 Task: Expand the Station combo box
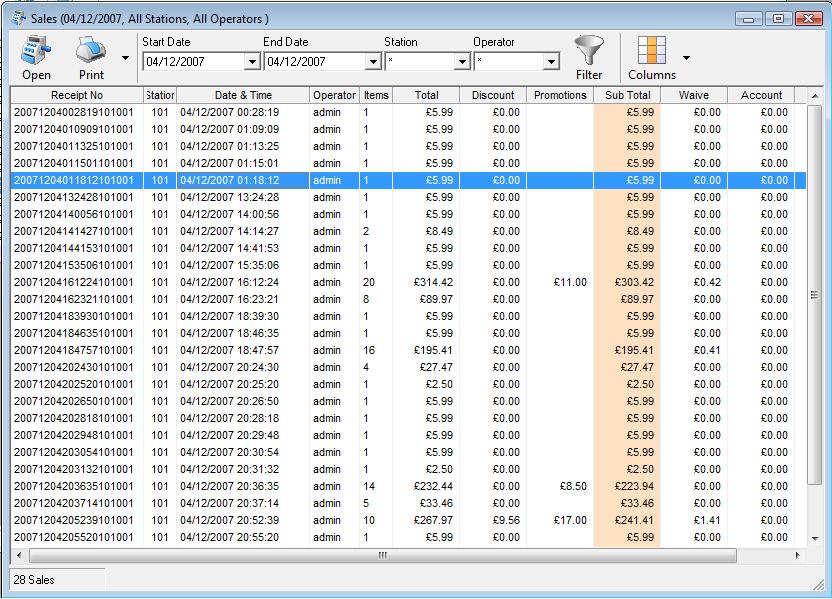[461, 62]
